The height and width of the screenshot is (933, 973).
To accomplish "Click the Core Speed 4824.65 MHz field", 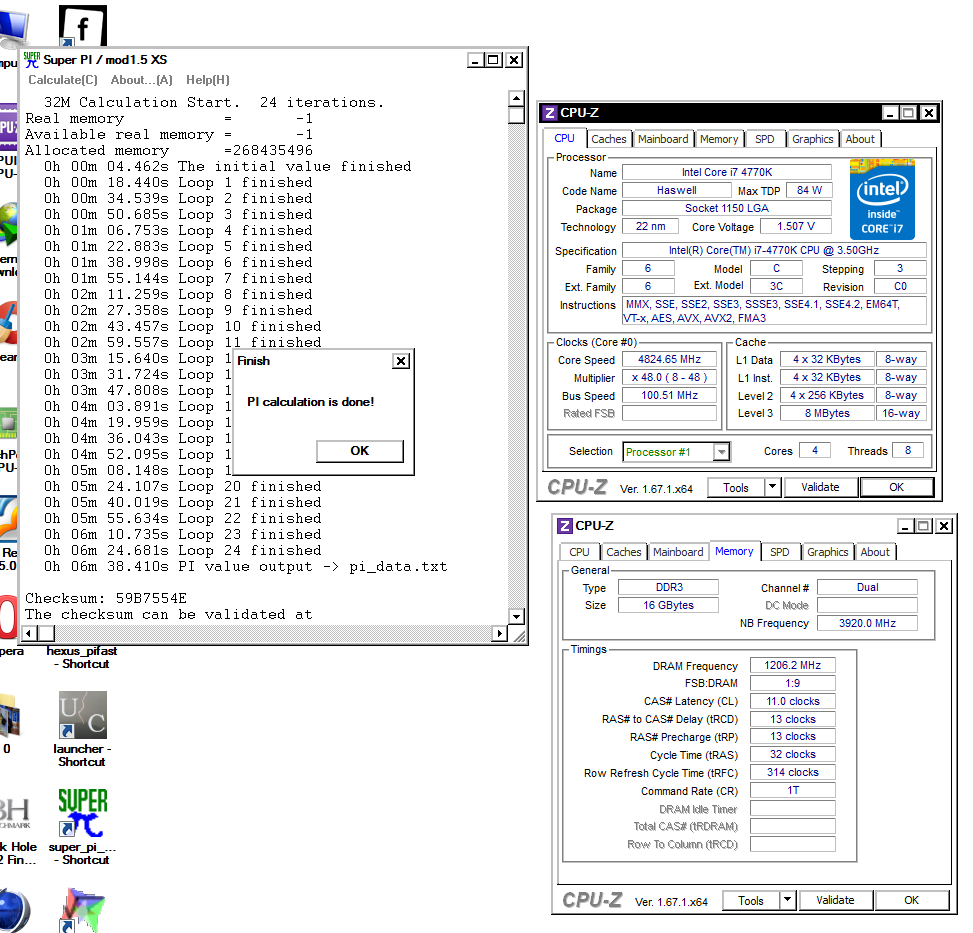I will 670,360.
